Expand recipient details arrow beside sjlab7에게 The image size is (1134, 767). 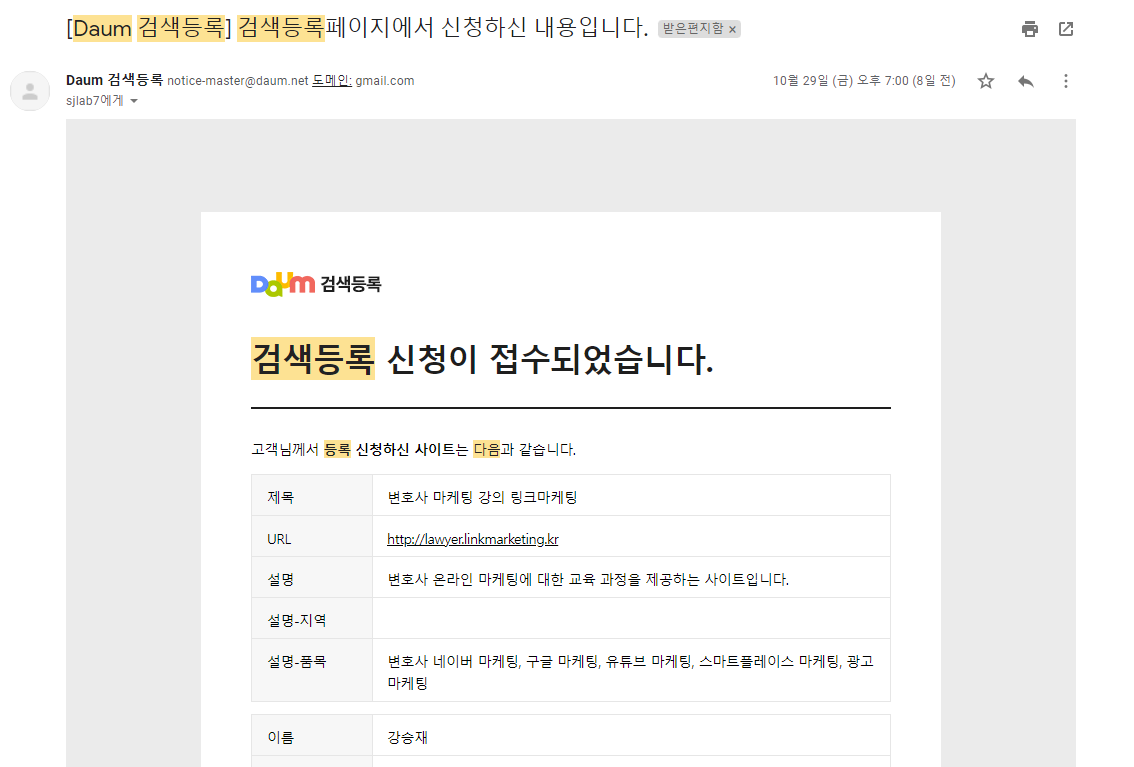(x=134, y=101)
